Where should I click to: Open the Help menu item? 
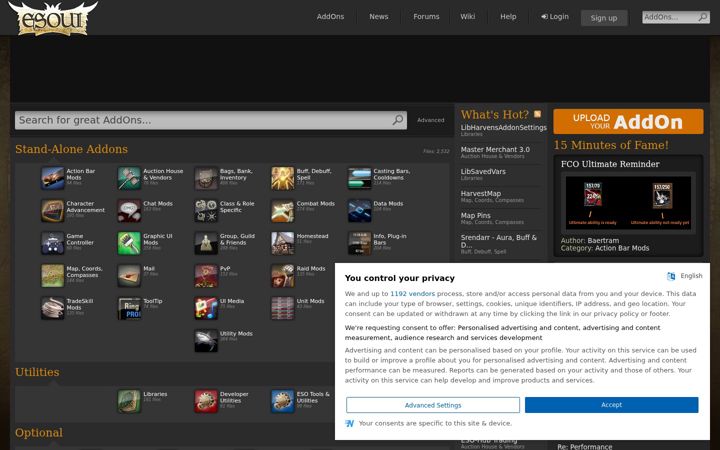click(x=508, y=17)
